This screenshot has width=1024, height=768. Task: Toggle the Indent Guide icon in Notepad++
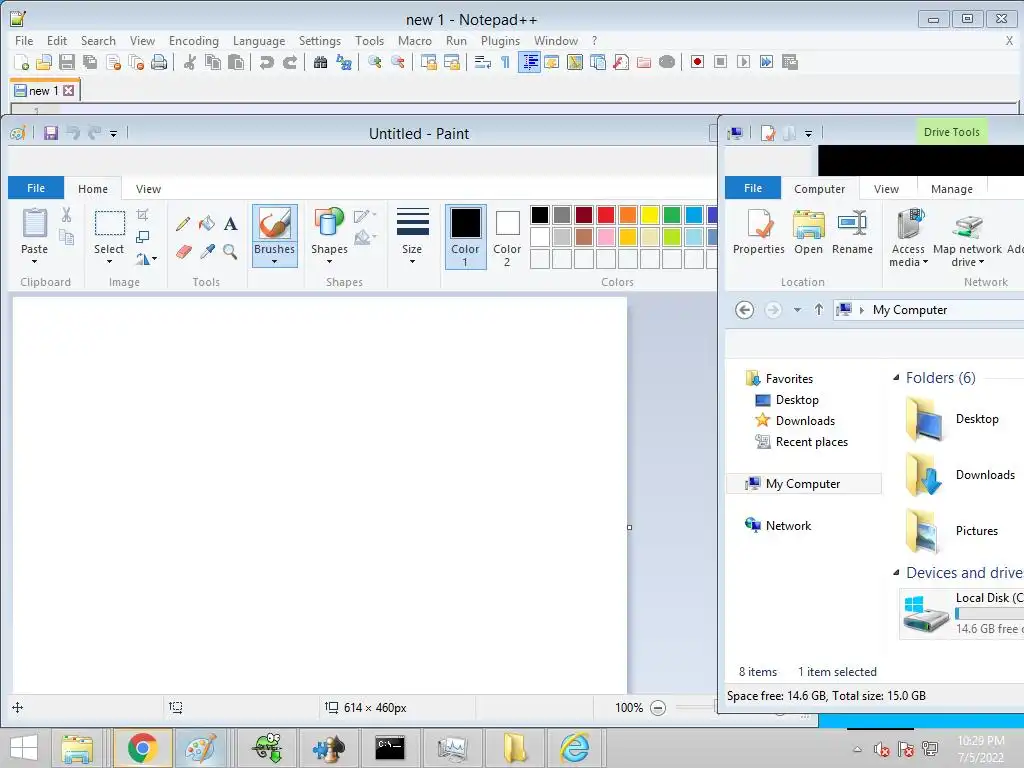529,62
